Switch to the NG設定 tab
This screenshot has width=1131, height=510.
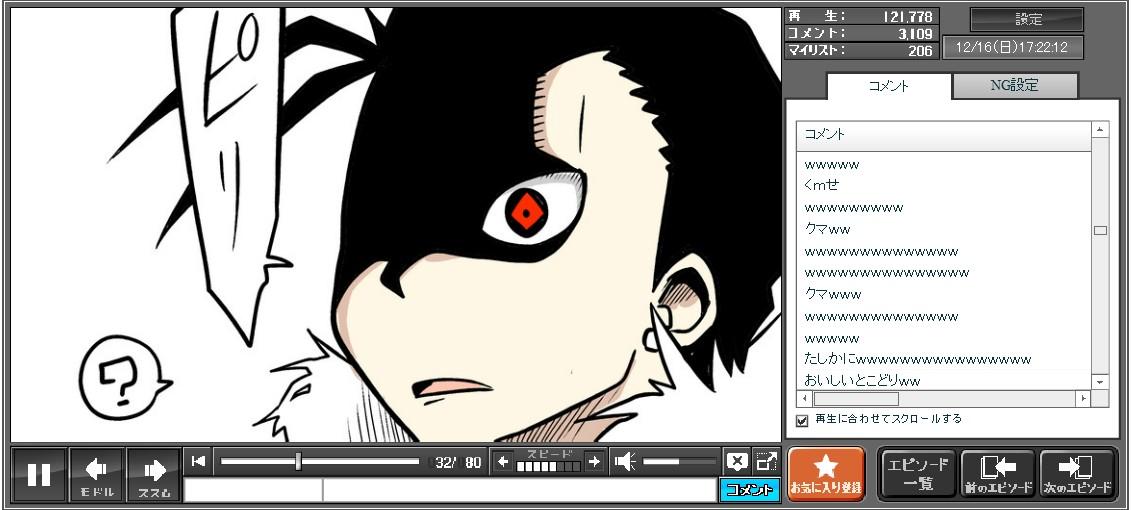coord(1014,86)
